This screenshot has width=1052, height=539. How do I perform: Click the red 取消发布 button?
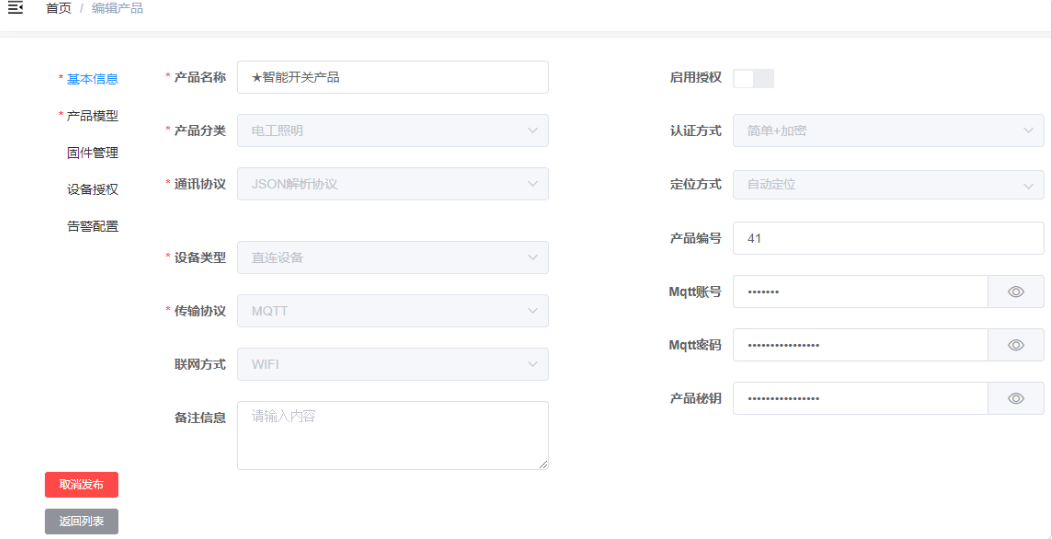[x=81, y=485]
